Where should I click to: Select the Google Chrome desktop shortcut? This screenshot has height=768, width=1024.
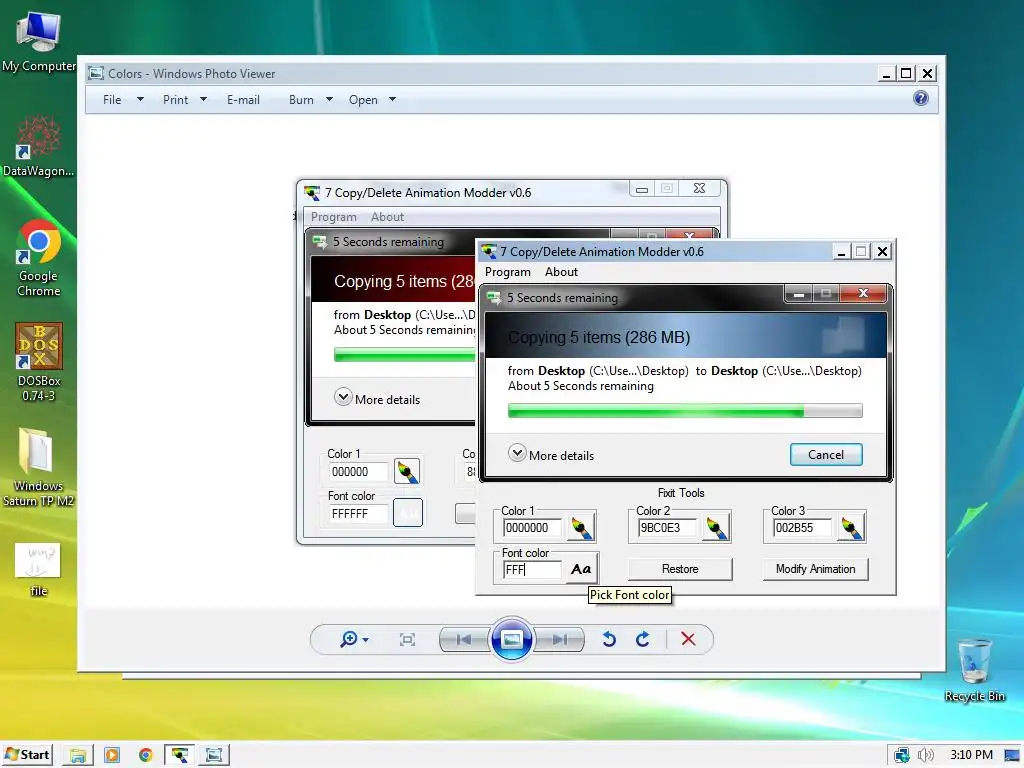tap(39, 259)
